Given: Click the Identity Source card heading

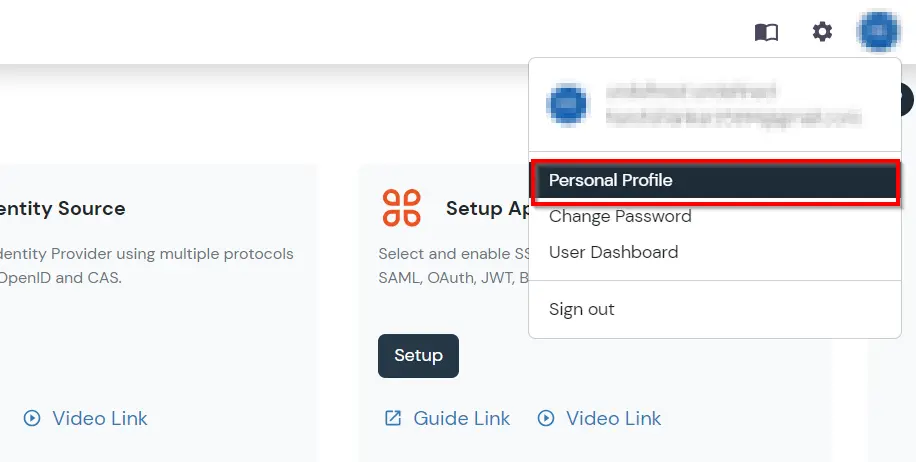Looking at the screenshot, I should click(x=62, y=208).
